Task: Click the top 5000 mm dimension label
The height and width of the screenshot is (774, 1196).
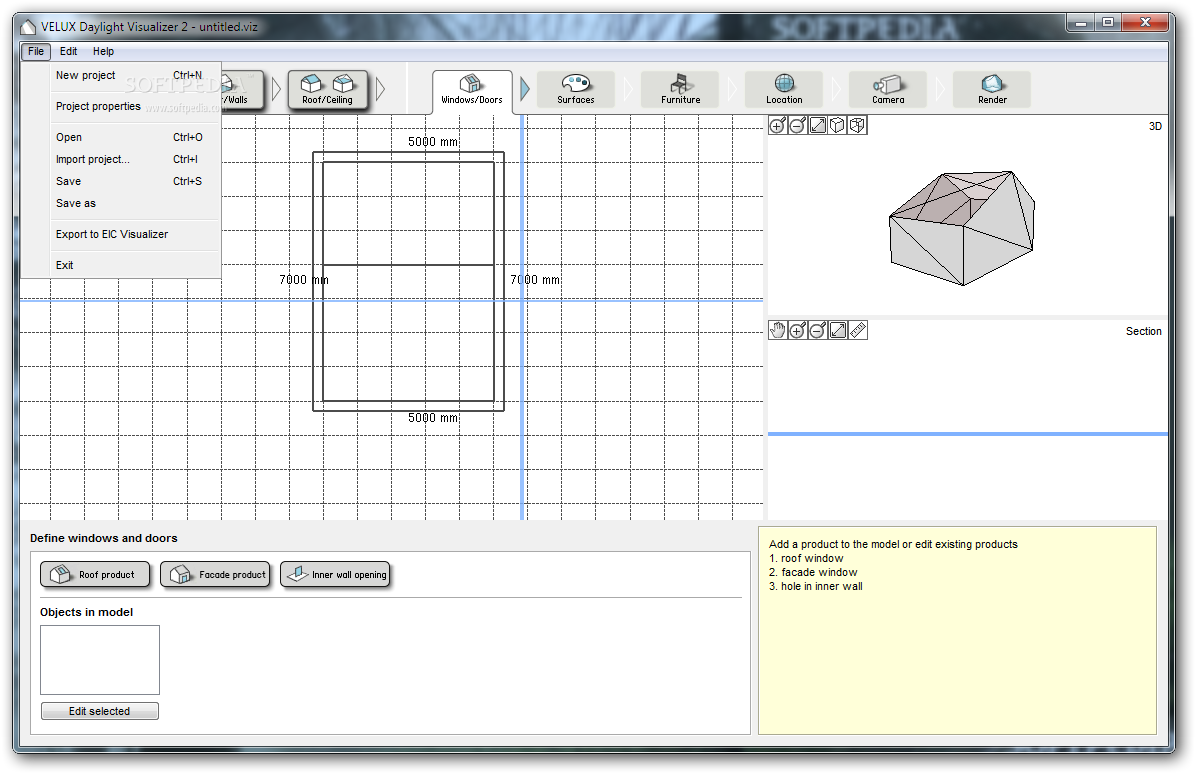Action: [432, 142]
